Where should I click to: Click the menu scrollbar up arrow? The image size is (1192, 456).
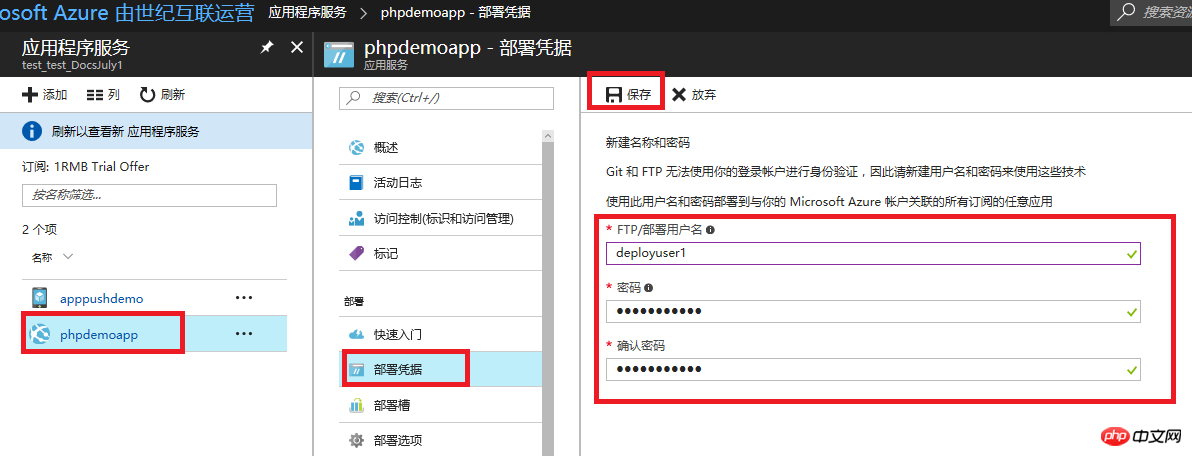point(547,136)
